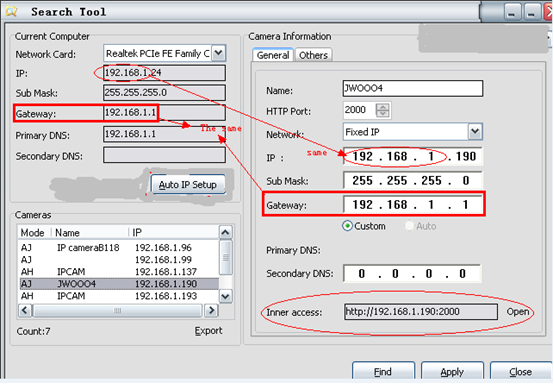Click the Inner access URL field
Image resolution: width=554 pixels, height=384 pixels.
(421, 312)
